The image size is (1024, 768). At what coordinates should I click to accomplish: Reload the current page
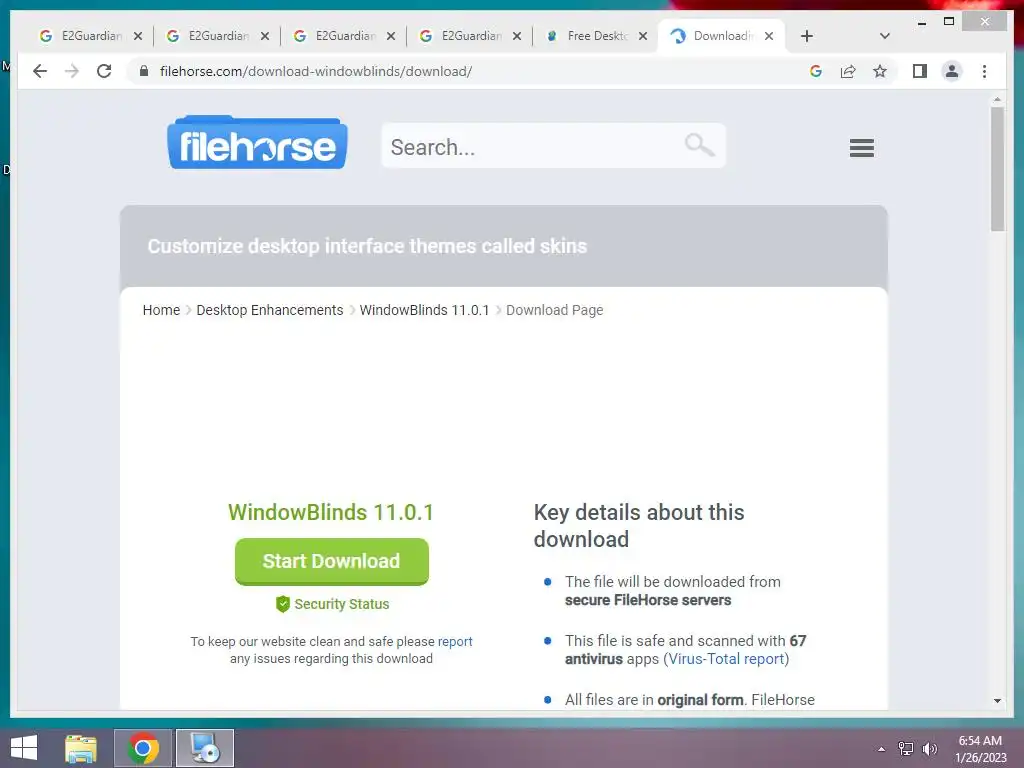[104, 71]
